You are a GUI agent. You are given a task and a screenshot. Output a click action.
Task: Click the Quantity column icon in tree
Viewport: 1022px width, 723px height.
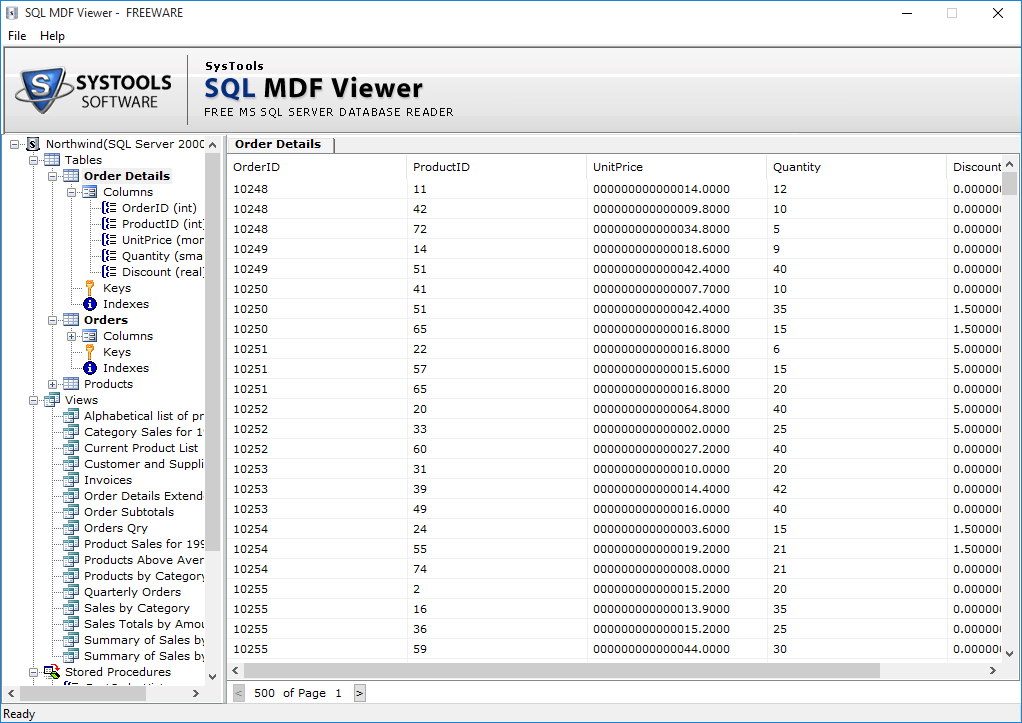click(110, 256)
